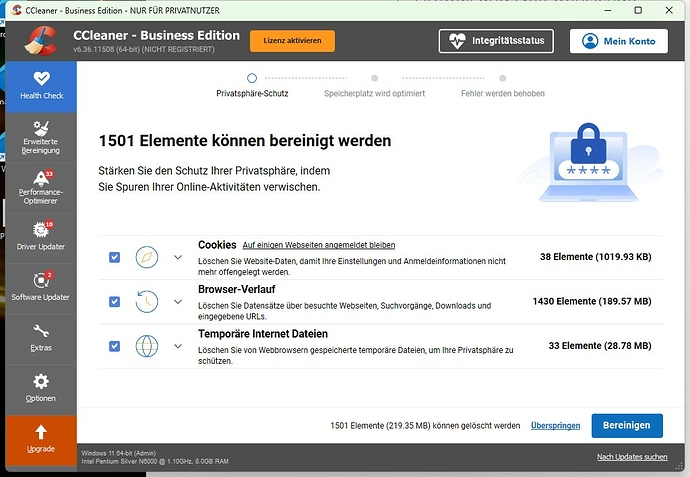Click Nach Updates suchen link
This screenshot has height=477, width=690.
click(x=632, y=457)
